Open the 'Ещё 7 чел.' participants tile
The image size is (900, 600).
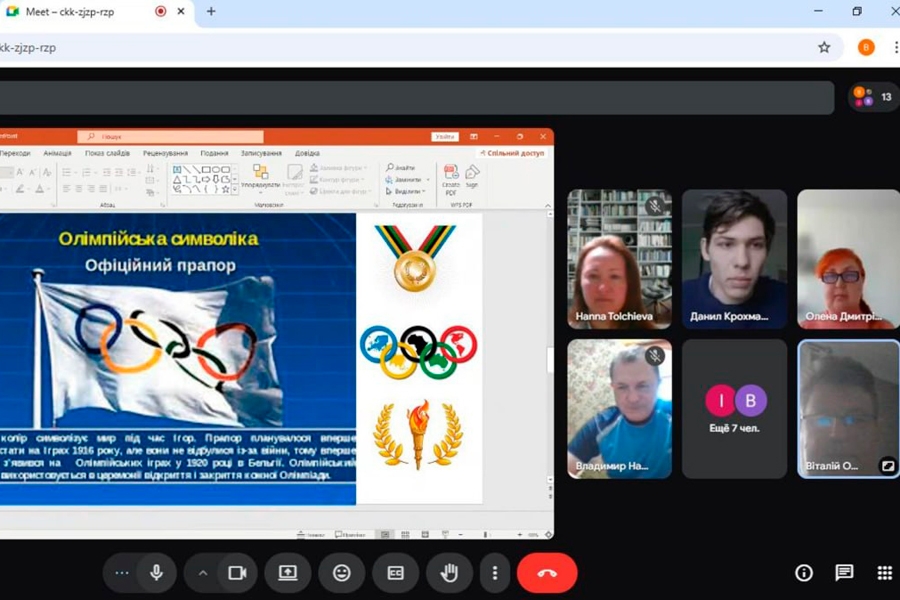(x=734, y=409)
